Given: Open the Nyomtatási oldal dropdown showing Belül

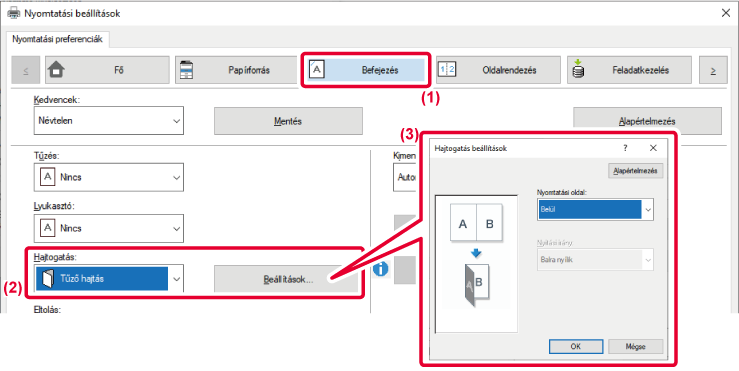Looking at the screenshot, I should (x=595, y=209).
